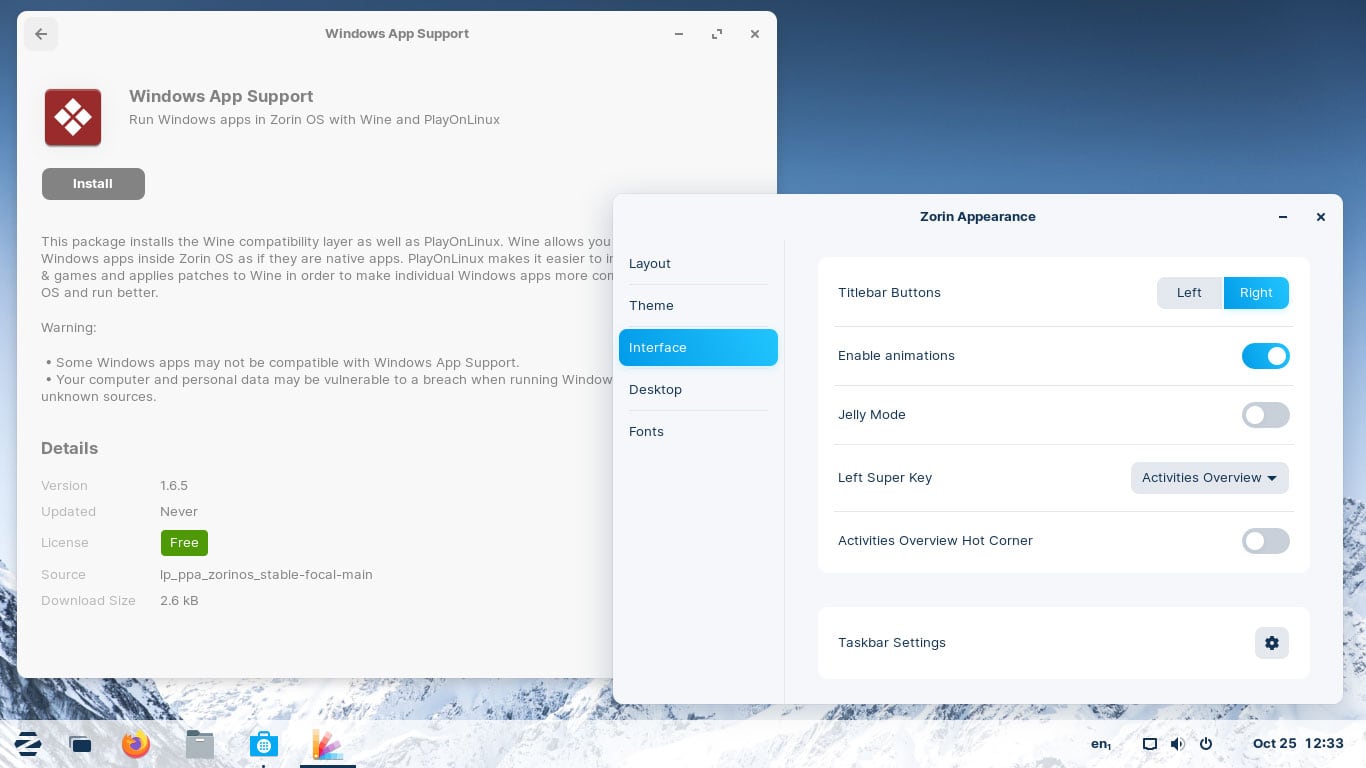Screen dimensions: 1366x768
Task: Open the Zorin start menu
Action: (x=28, y=743)
